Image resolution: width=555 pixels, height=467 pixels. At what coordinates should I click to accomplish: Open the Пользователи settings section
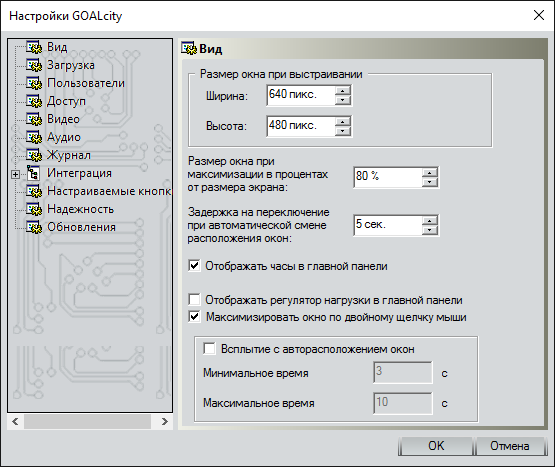pyautogui.click(x=86, y=83)
